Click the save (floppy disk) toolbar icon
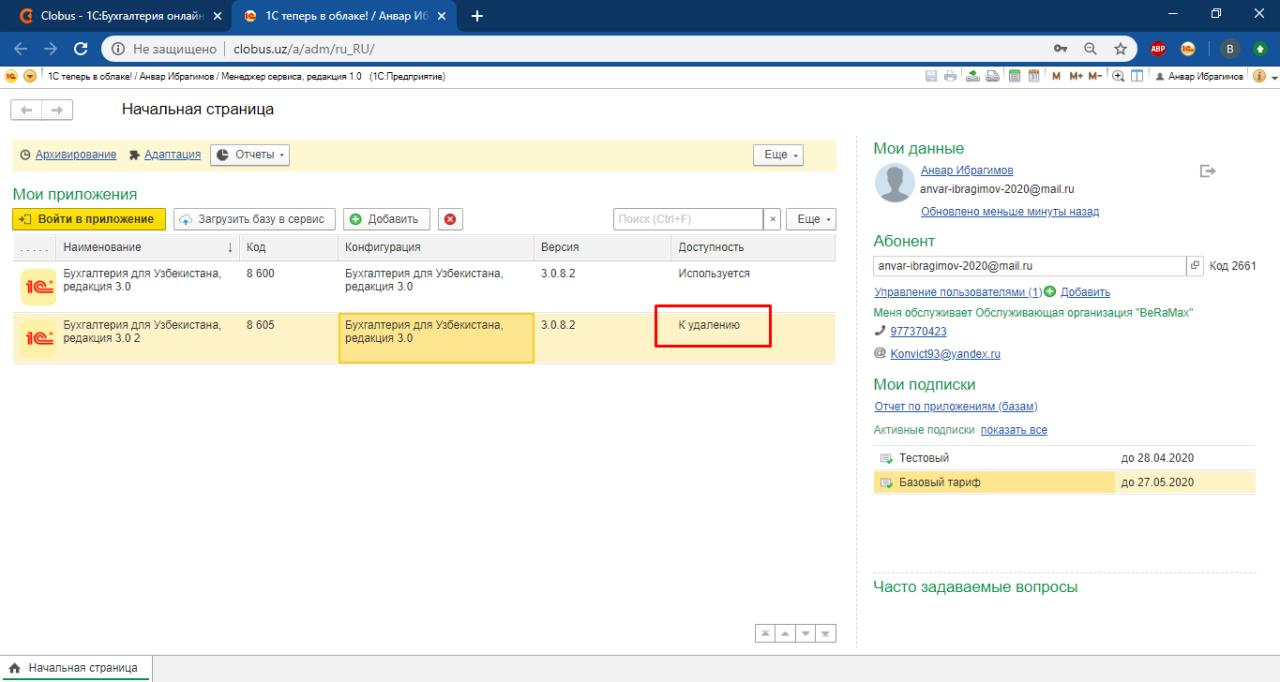 click(x=931, y=76)
